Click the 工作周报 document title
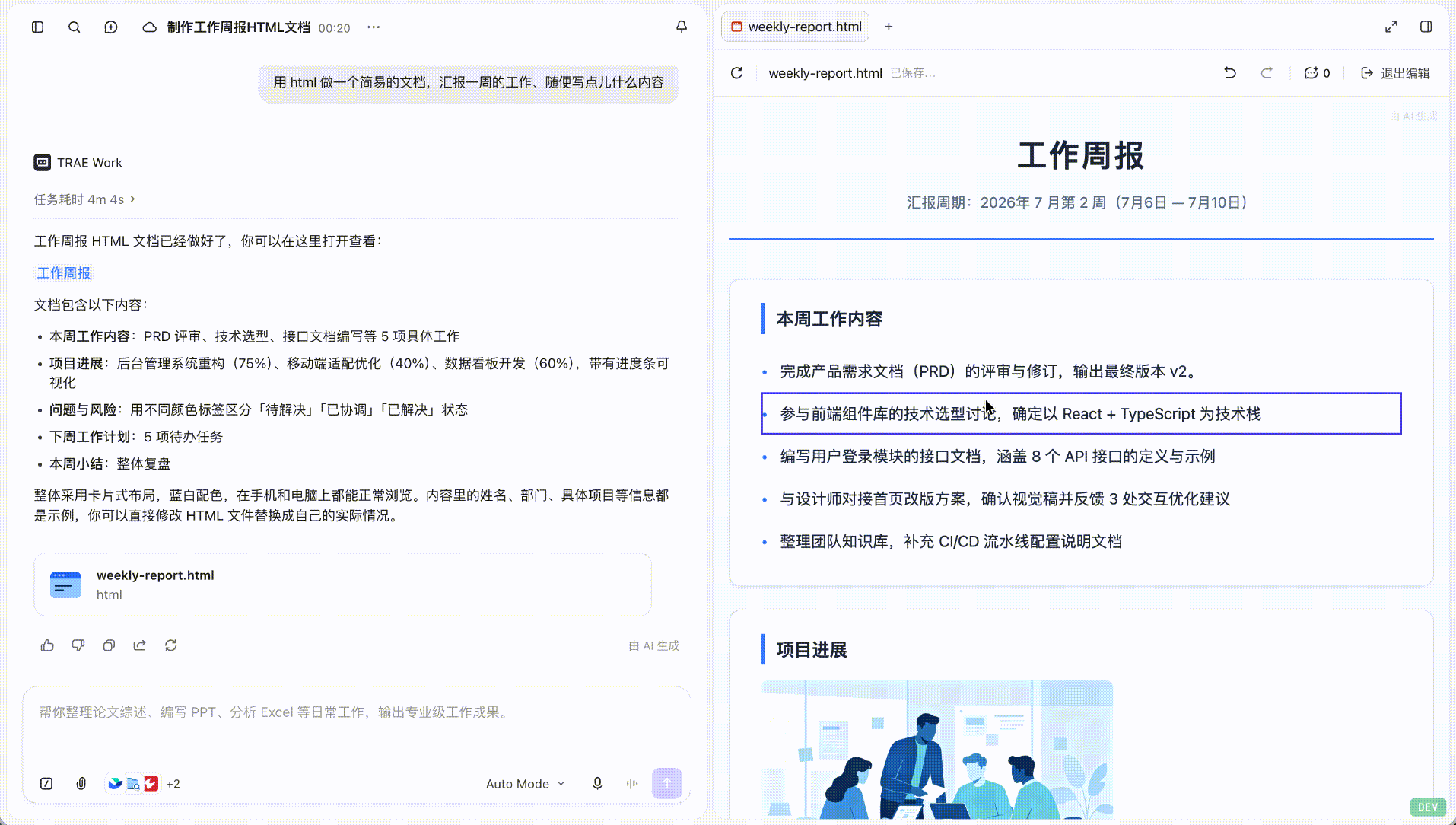Viewport: 1456px width, 825px height. point(1081,156)
